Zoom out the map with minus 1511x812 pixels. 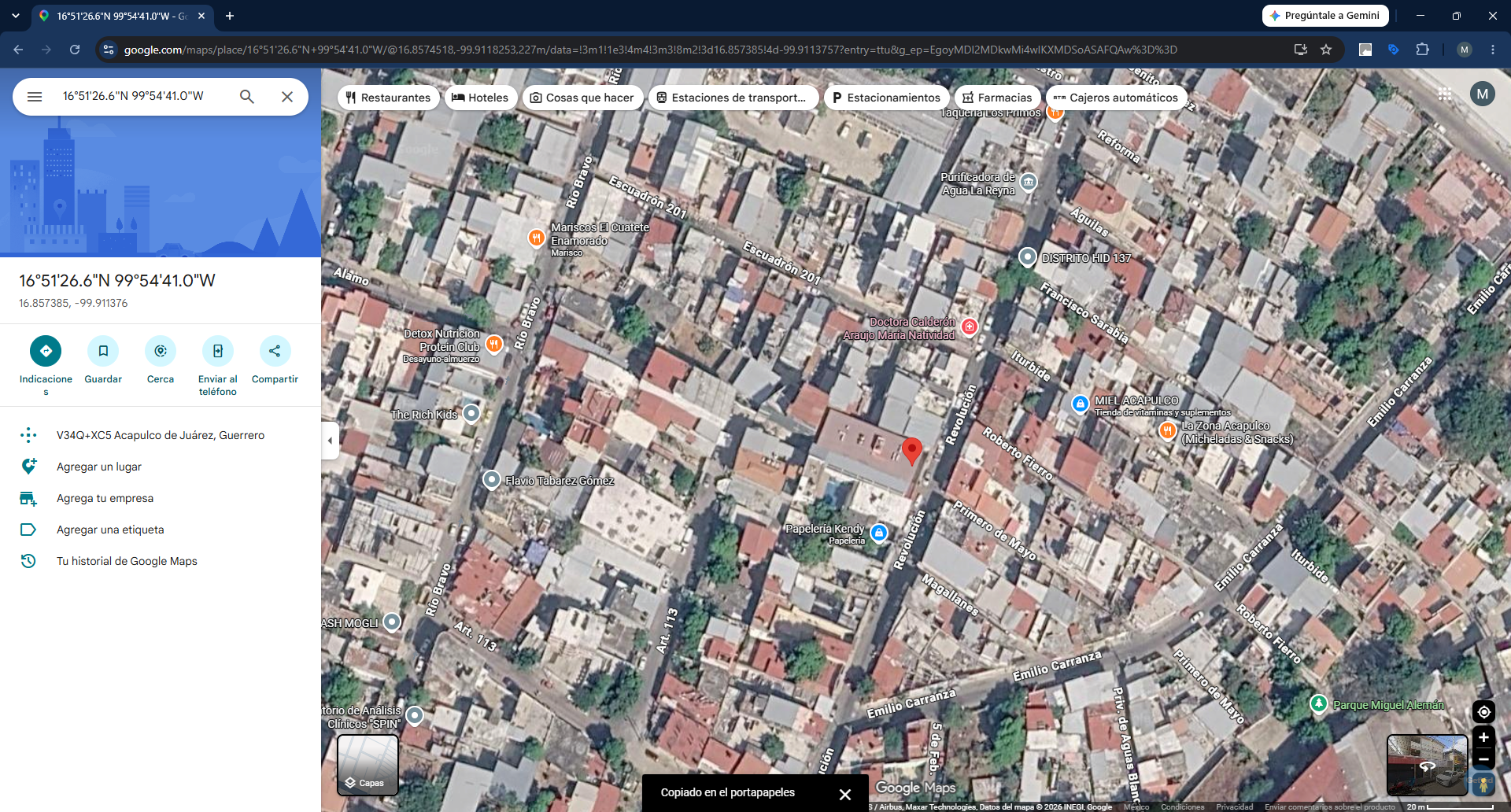pyautogui.click(x=1483, y=759)
